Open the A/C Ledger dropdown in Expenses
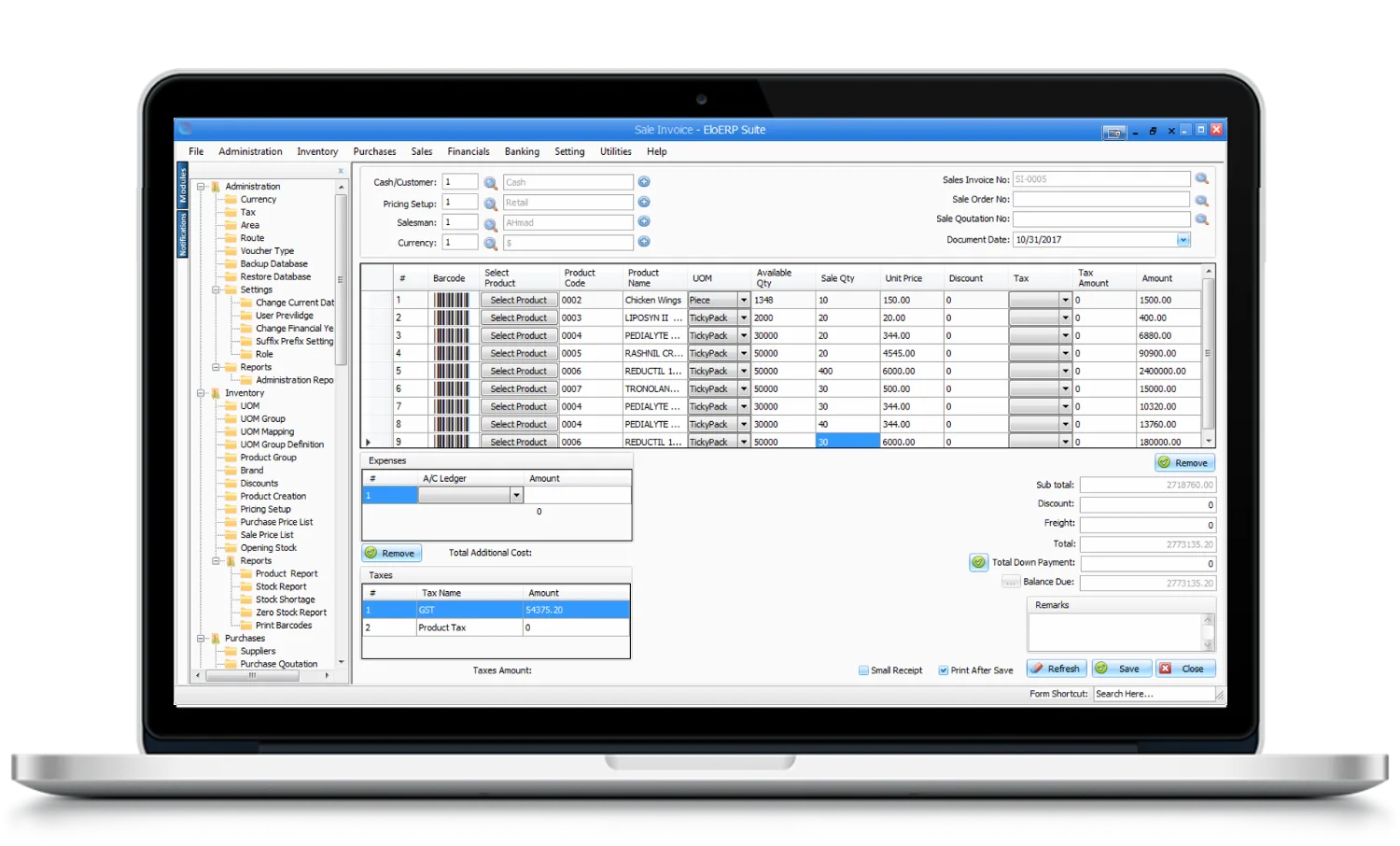 point(516,496)
